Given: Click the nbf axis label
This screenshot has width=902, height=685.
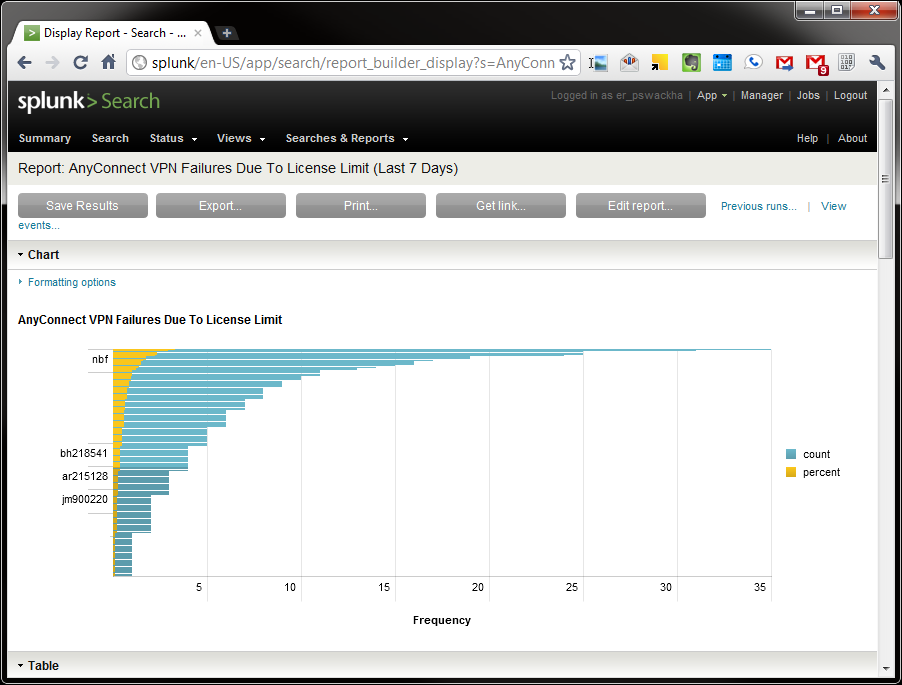Looking at the screenshot, I should (100, 359).
